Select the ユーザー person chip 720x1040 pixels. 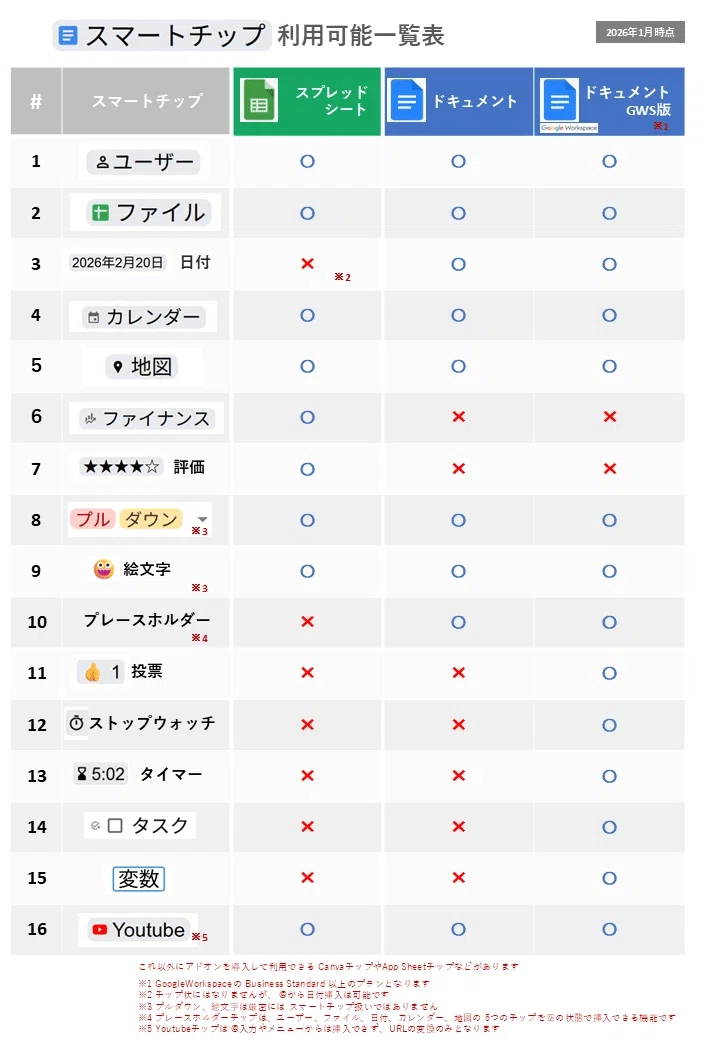click(143, 162)
